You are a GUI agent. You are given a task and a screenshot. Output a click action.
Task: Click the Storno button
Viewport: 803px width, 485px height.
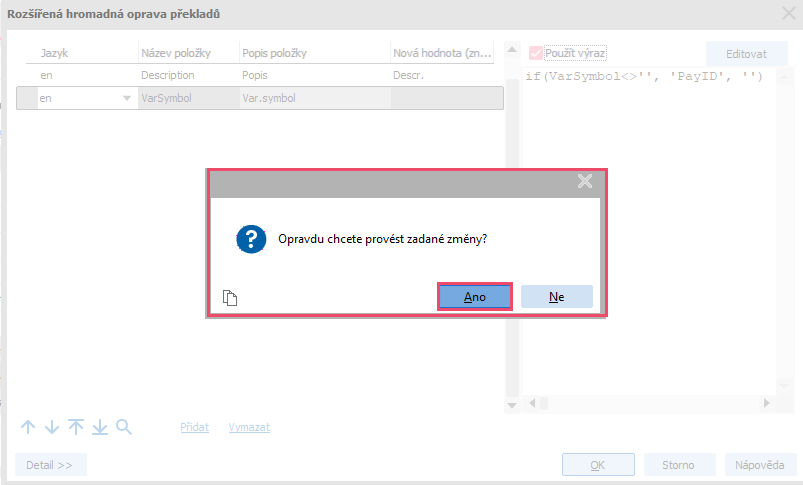(x=679, y=465)
